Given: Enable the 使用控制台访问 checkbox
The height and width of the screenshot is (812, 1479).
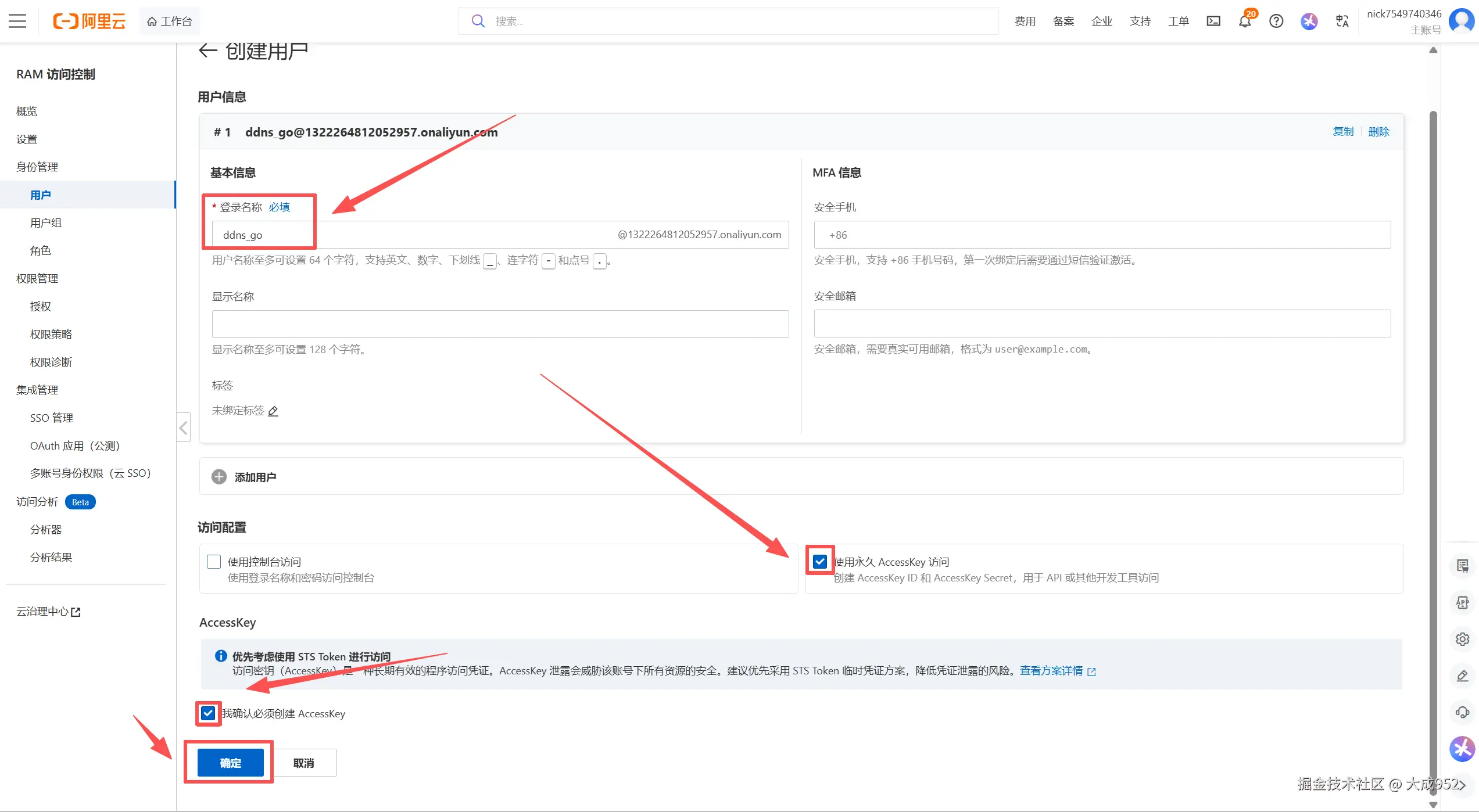Looking at the screenshot, I should coord(214,562).
